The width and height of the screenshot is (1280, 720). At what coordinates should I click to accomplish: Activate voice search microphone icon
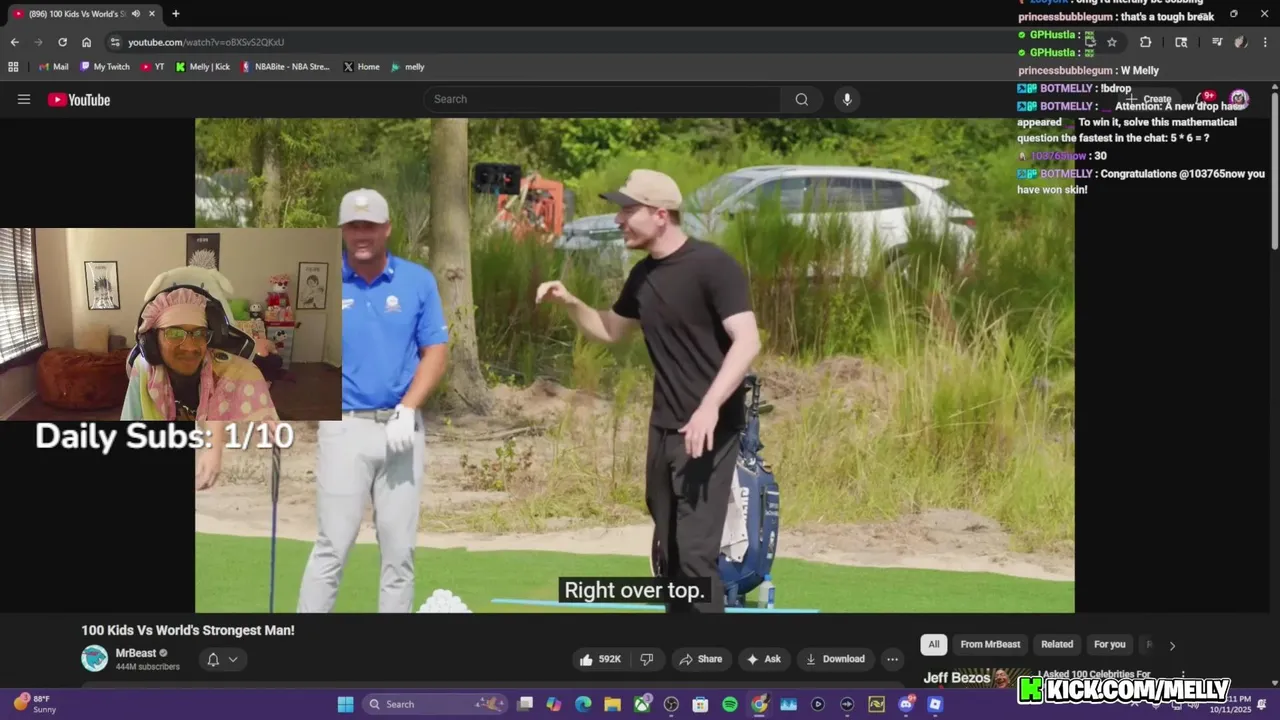click(847, 99)
